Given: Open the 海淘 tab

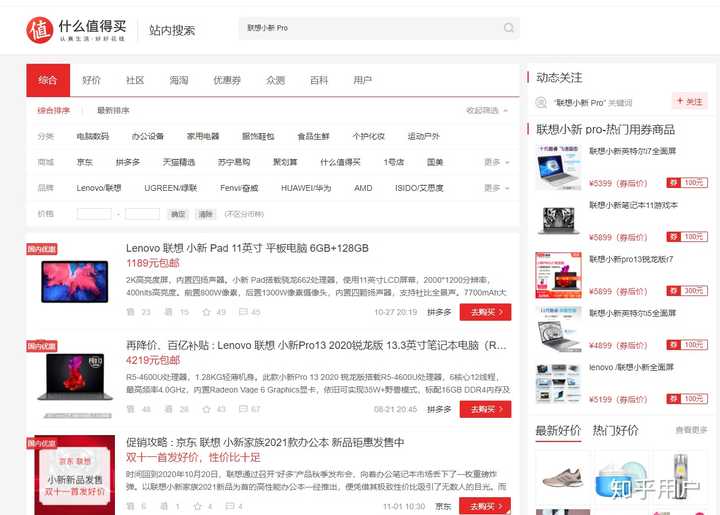Looking at the screenshot, I should 179,80.
